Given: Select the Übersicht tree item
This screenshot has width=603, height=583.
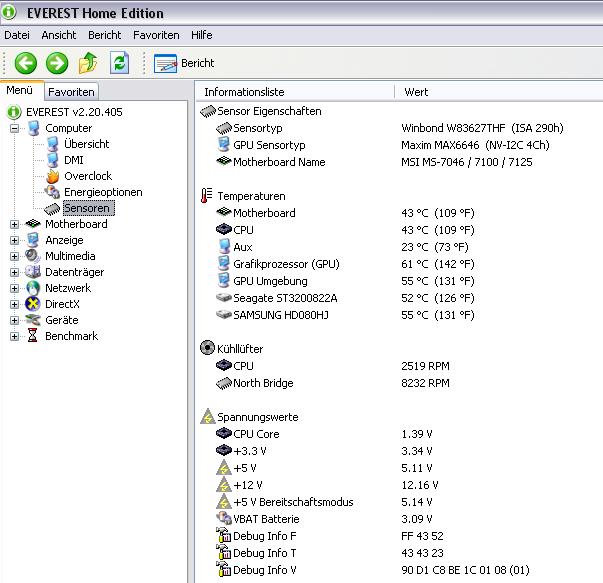Looking at the screenshot, I should point(86,144).
